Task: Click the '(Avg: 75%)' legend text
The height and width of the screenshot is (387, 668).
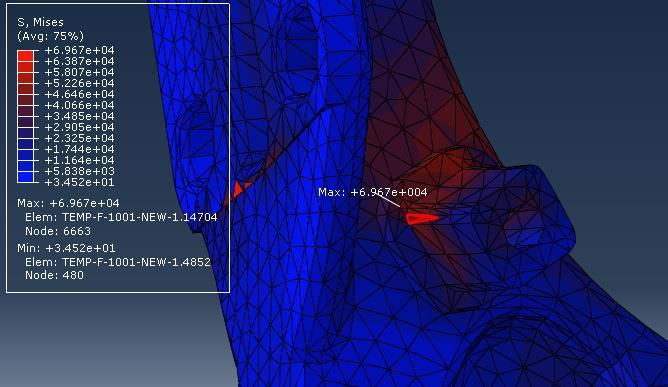Action: coord(50,36)
